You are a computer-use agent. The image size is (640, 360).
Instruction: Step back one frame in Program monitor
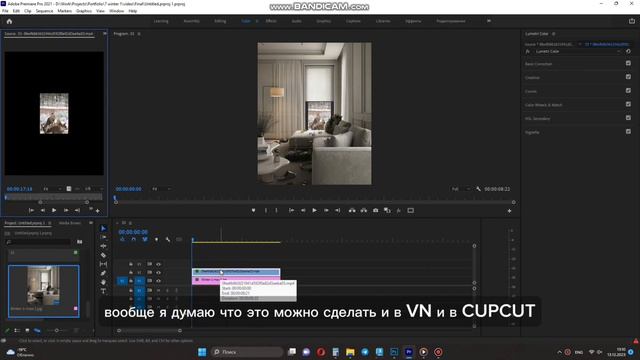pos(303,211)
